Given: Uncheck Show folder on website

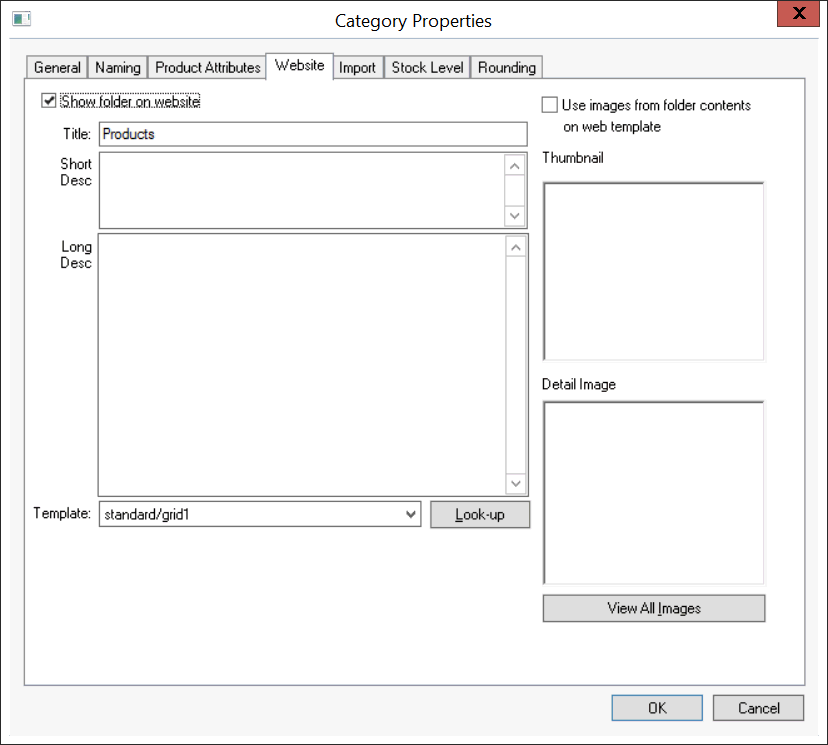Looking at the screenshot, I should [x=48, y=101].
